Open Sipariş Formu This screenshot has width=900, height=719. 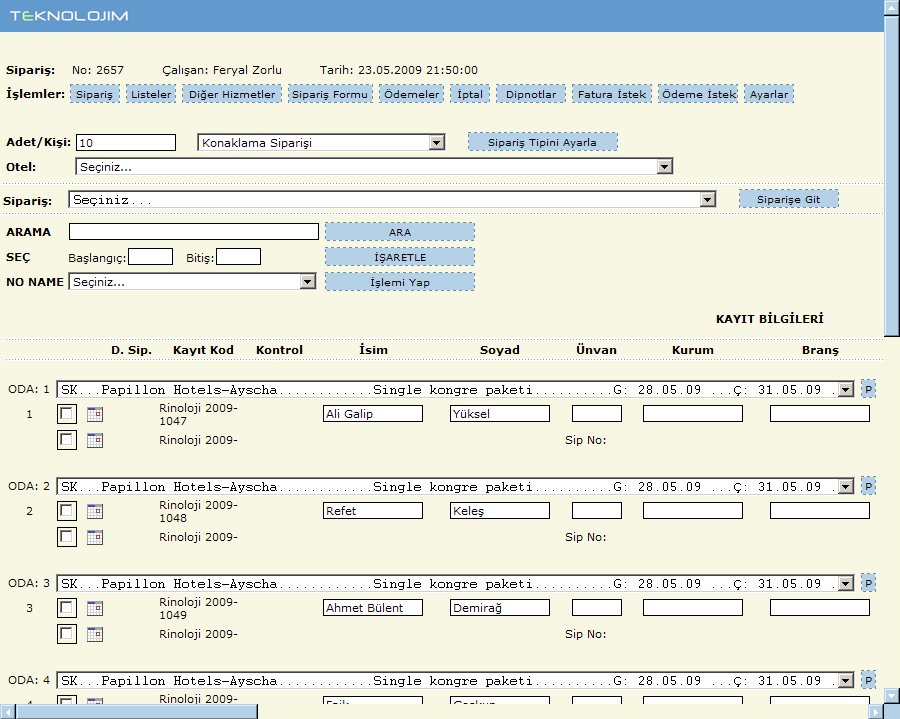330,94
